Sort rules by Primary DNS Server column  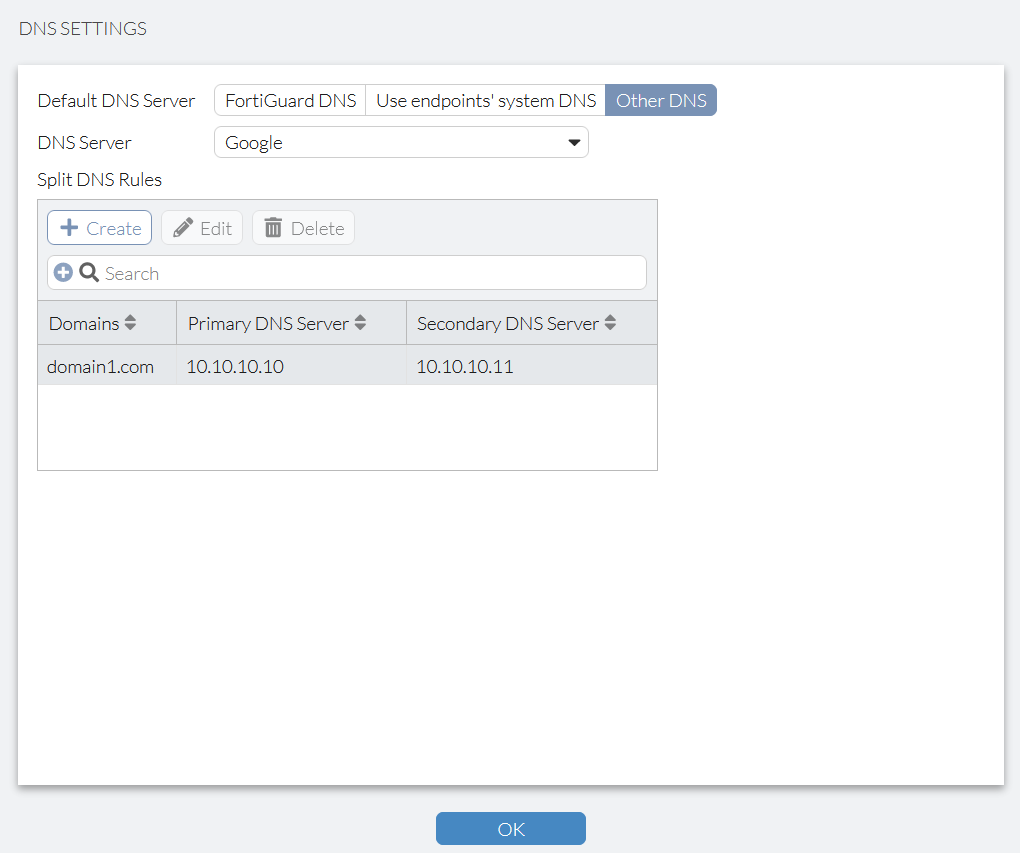coord(360,322)
